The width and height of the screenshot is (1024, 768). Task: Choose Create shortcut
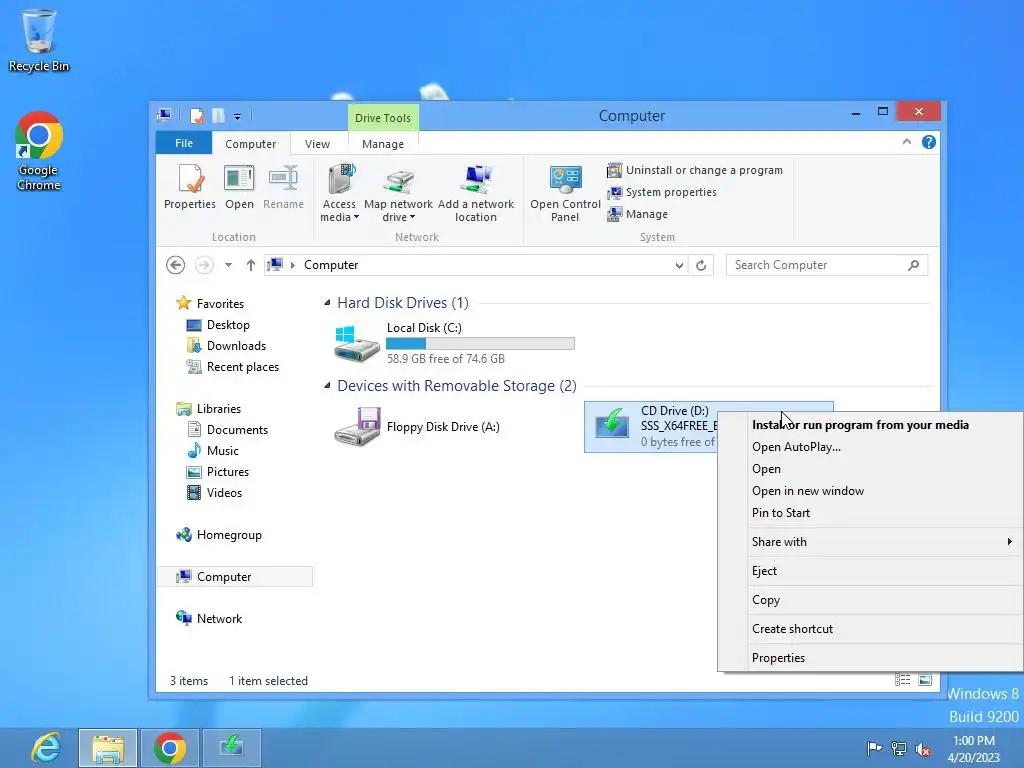click(x=792, y=629)
